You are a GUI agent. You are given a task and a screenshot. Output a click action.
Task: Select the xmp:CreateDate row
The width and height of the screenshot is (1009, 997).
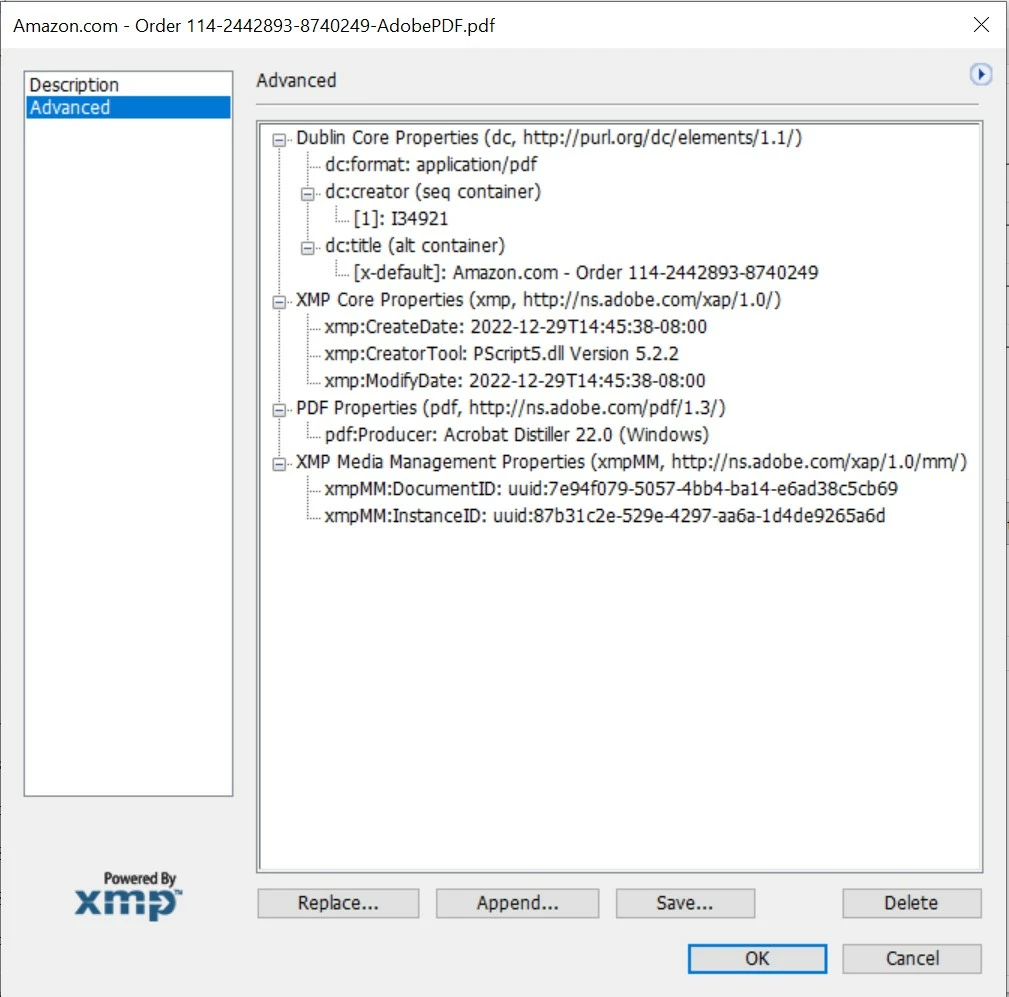pos(515,327)
